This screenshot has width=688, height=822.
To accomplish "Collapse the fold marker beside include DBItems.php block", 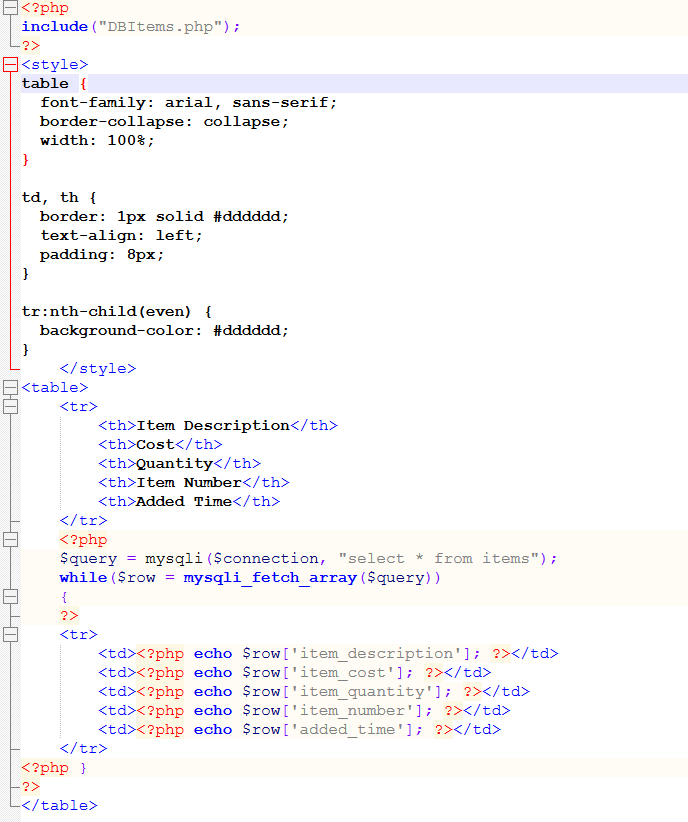I will pyautogui.click(x=10, y=7).
